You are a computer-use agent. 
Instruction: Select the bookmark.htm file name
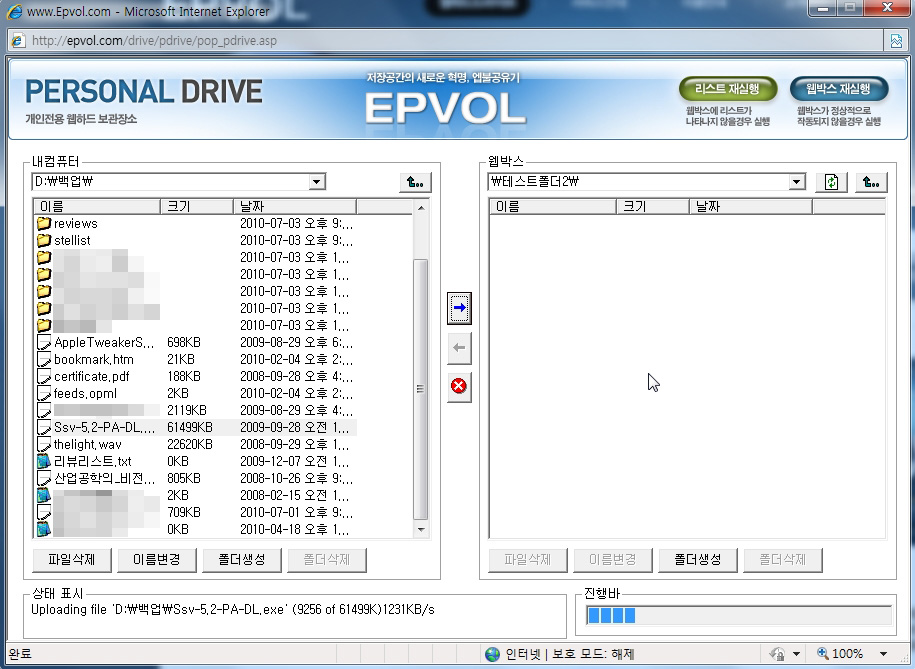[x=94, y=360]
